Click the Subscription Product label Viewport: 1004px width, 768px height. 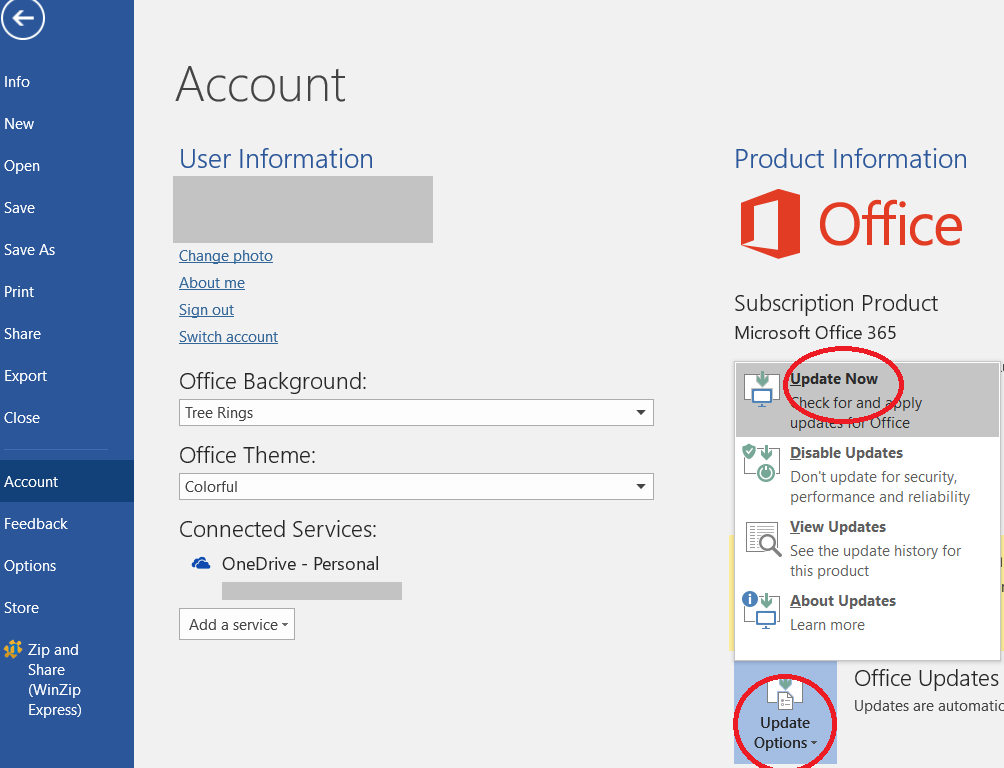tap(836, 303)
